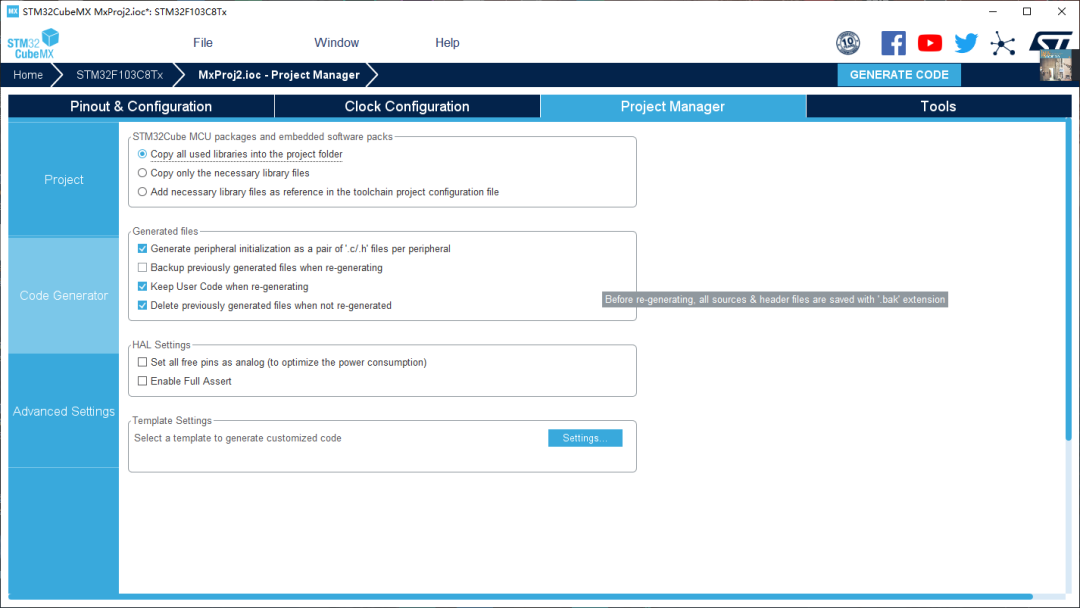
Task: Open the Help menu
Action: [447, 43]
